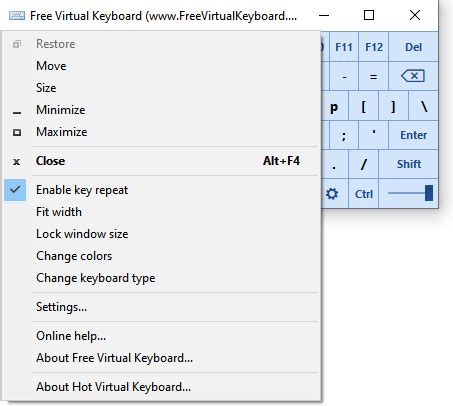Screen dimensions: 453x406
Task: Tap the Ctrl key
Action: [364, 194]
